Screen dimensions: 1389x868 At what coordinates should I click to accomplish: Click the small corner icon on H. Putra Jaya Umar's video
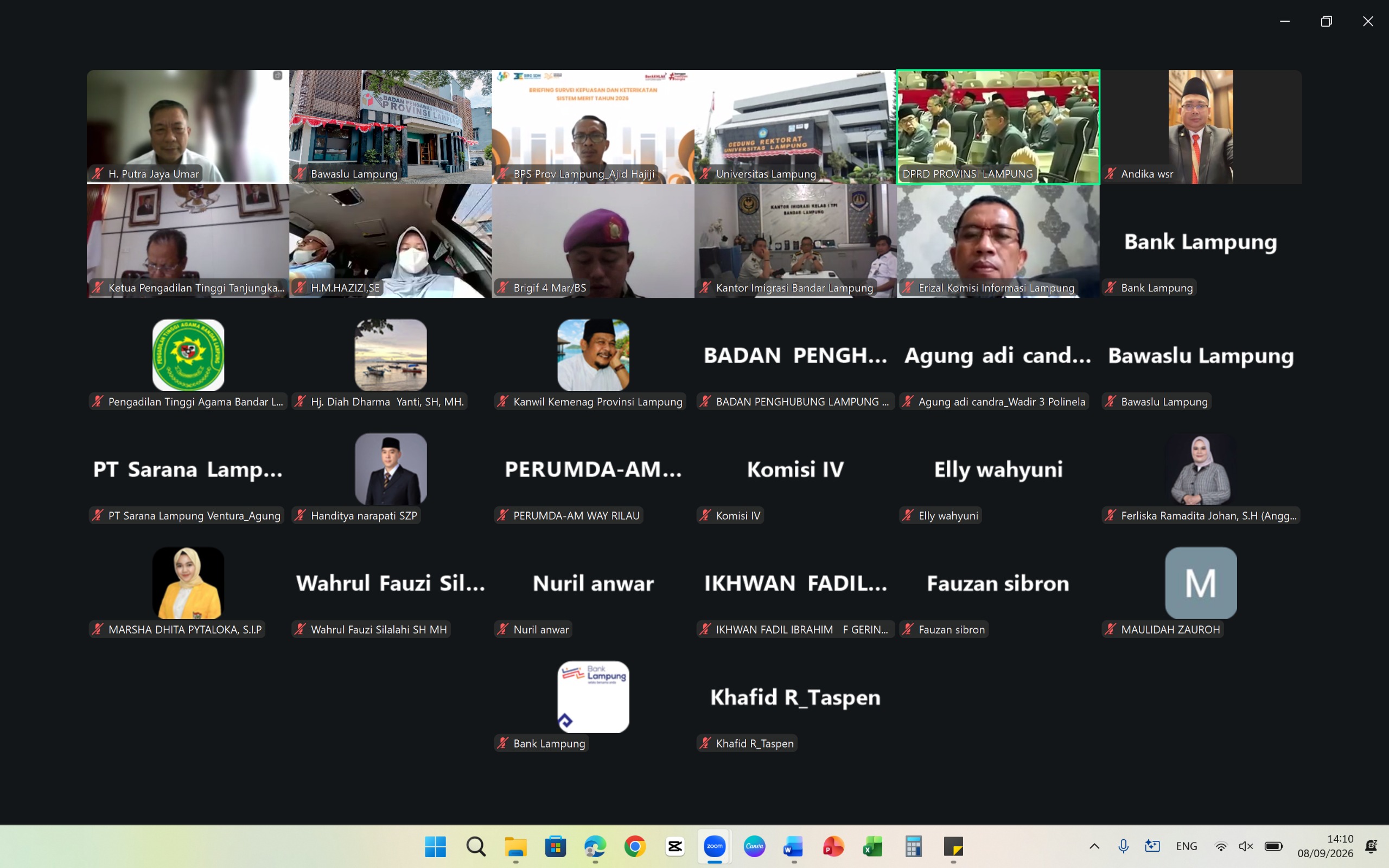click(278, 76)
